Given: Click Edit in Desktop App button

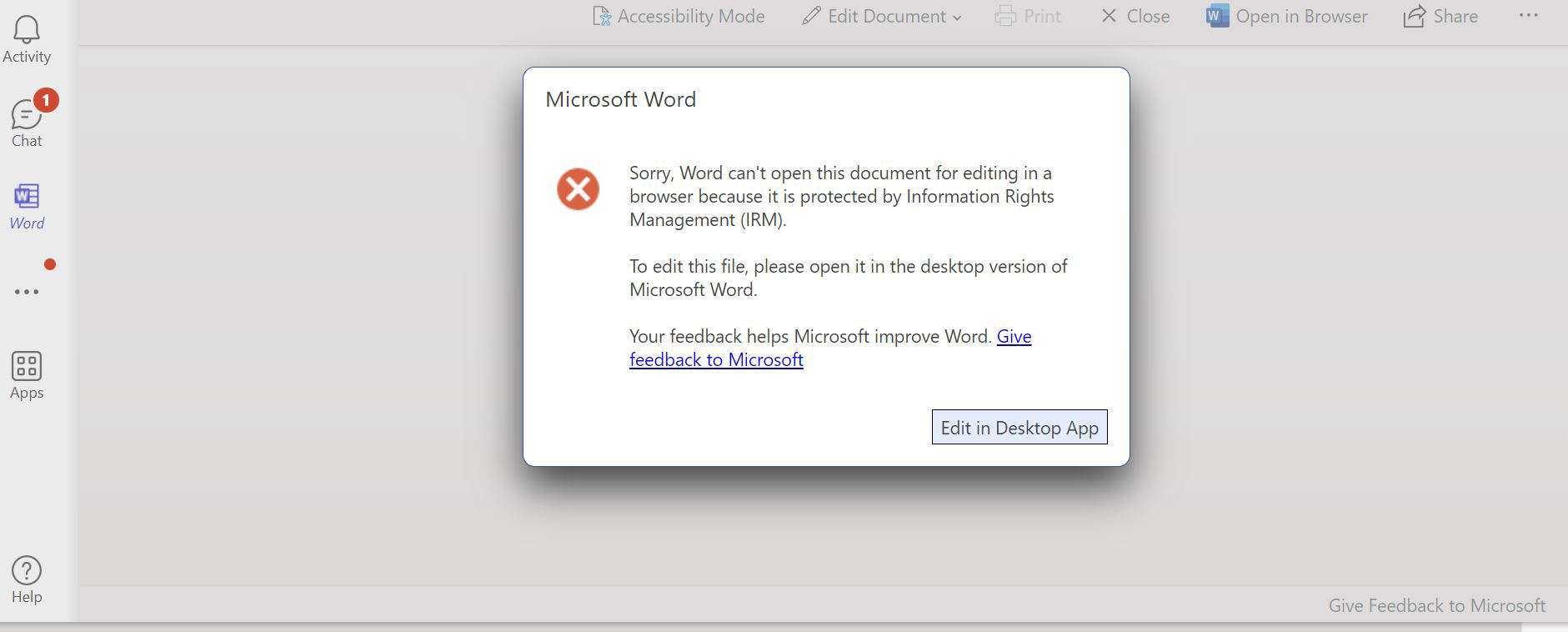Looking at the screenshot, I should point(1019,427).
